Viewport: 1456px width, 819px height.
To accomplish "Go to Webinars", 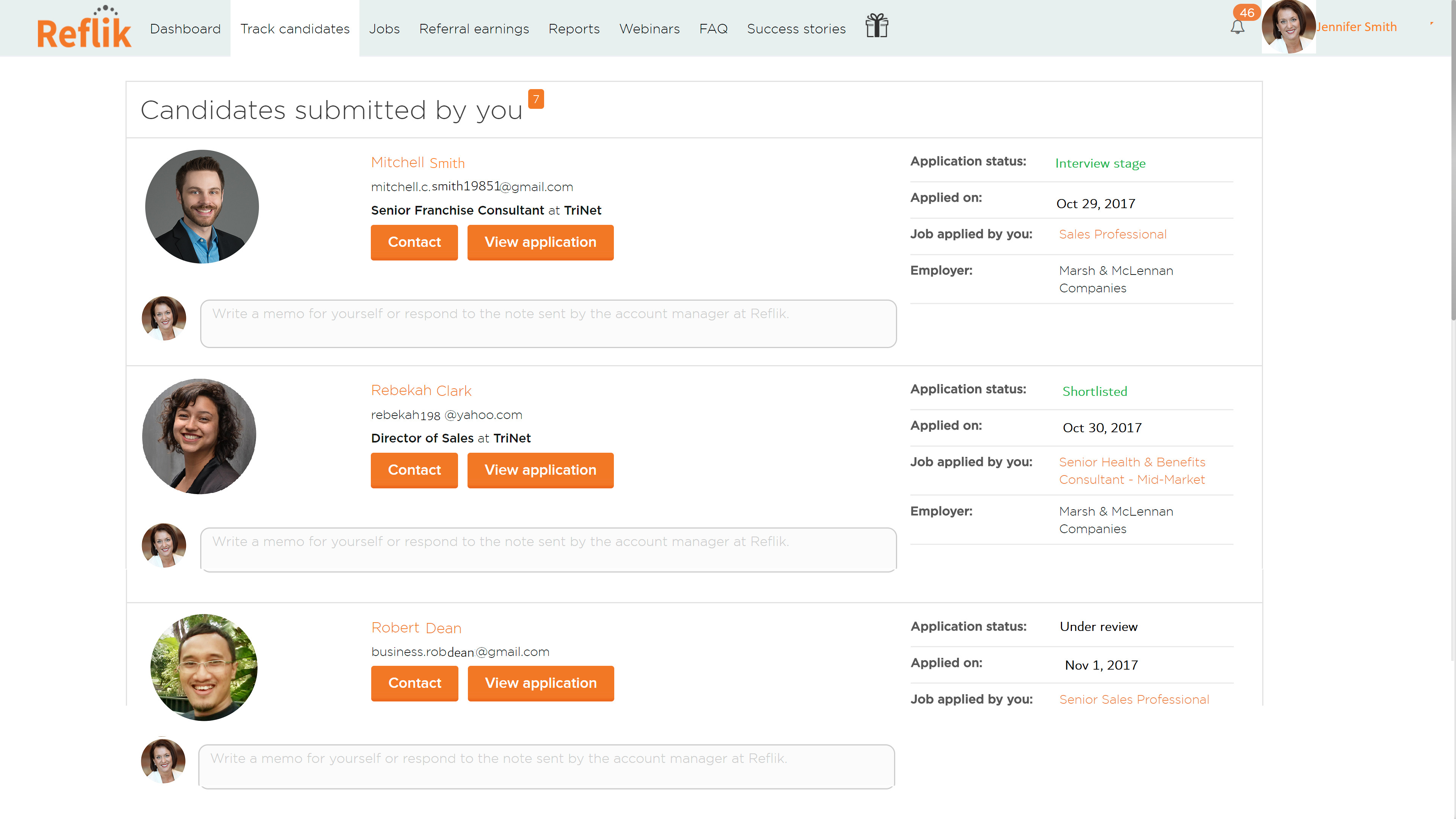I will pos(650,29).
